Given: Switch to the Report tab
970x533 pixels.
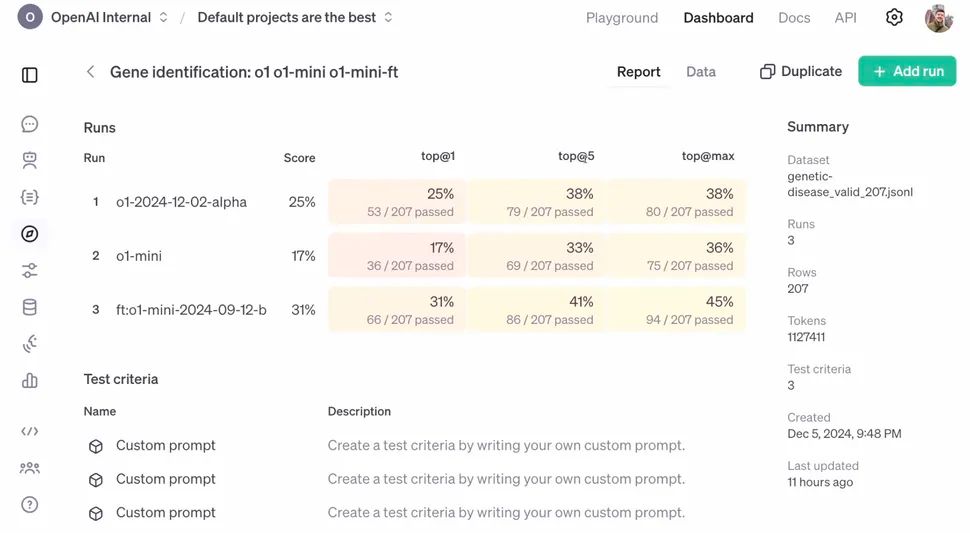Looking at the screenshot, I should coord(638,72).
